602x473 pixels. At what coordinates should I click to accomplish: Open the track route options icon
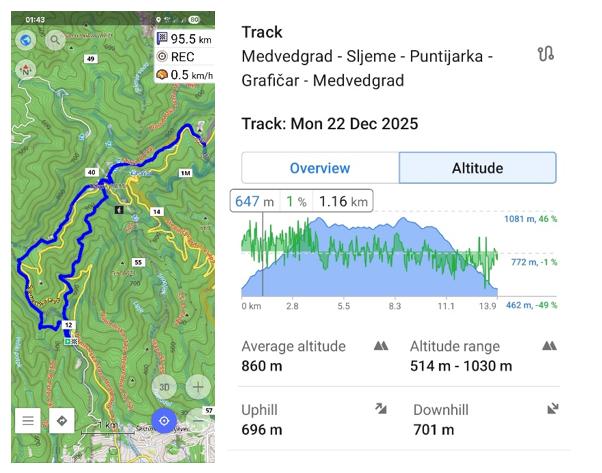pyautogui.click(x=545, y=54)
